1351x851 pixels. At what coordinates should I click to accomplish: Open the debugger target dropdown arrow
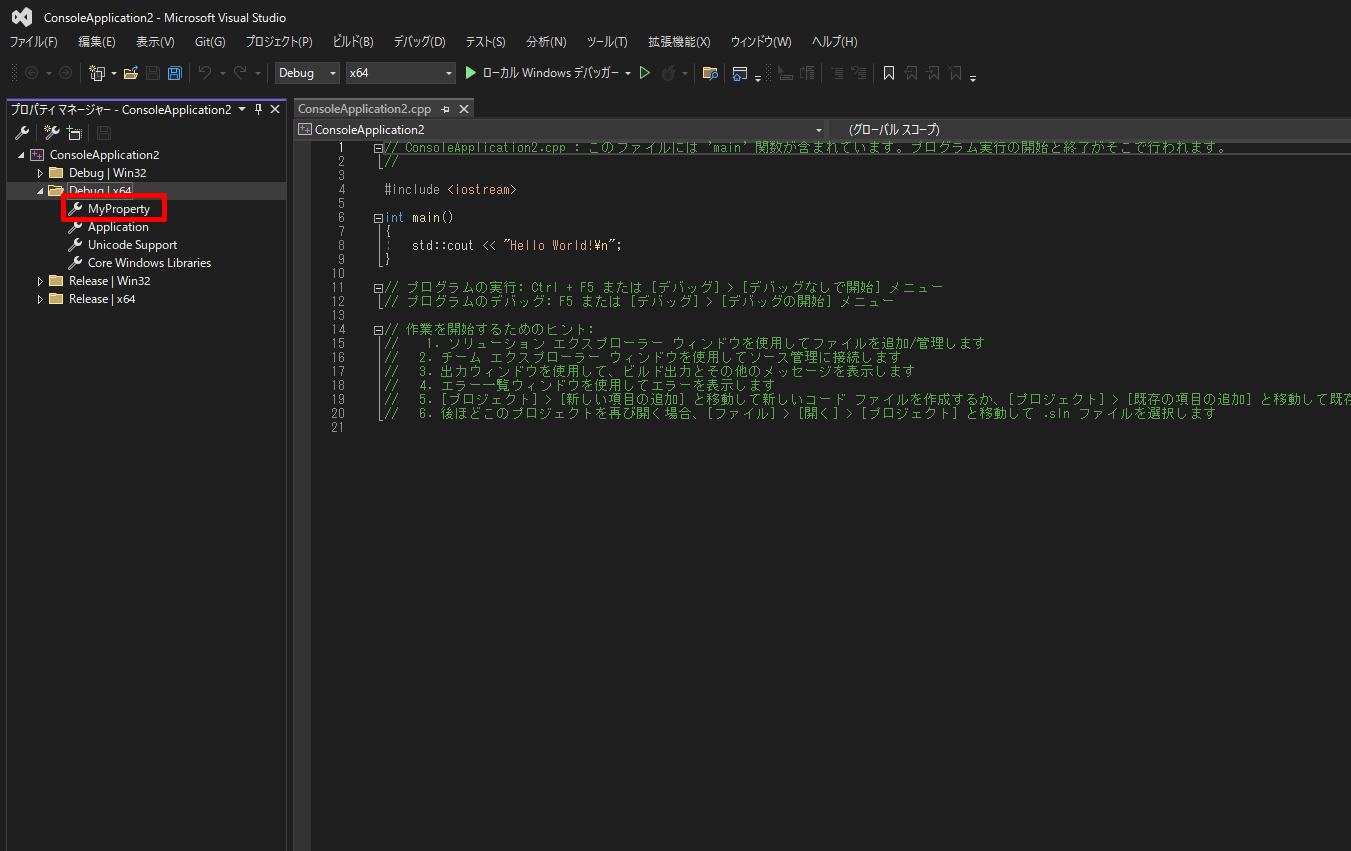click(628, 73)
